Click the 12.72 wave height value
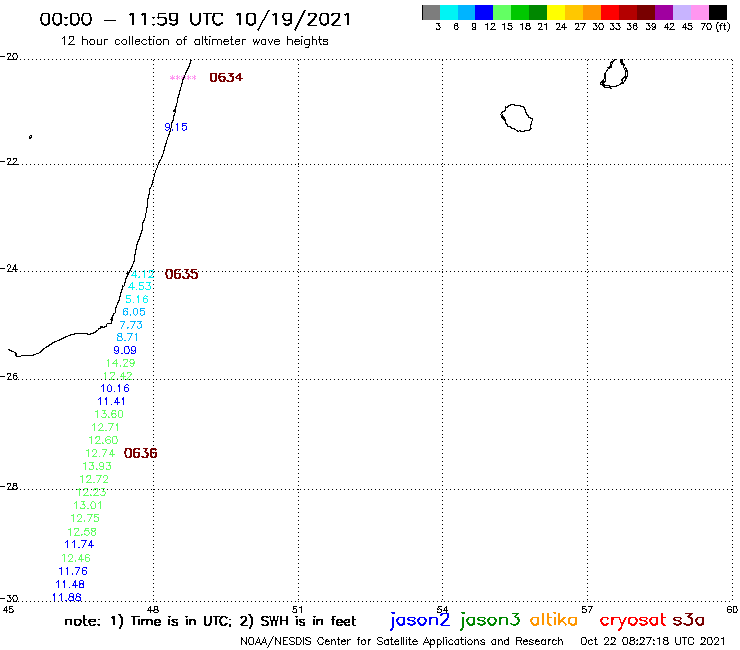740x650 pixels. [94, 479]
